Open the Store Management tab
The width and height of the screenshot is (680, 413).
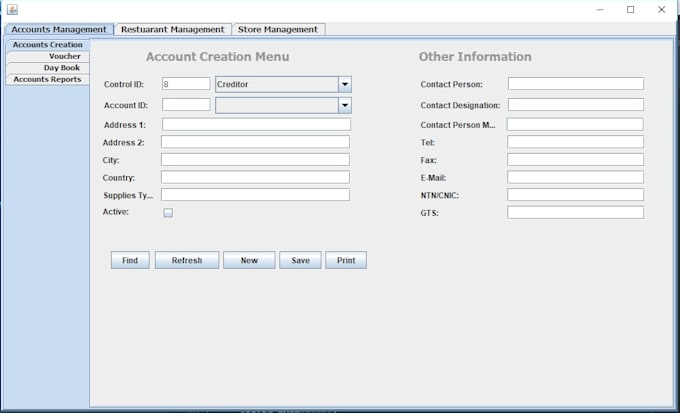click(x=278, y=30)
